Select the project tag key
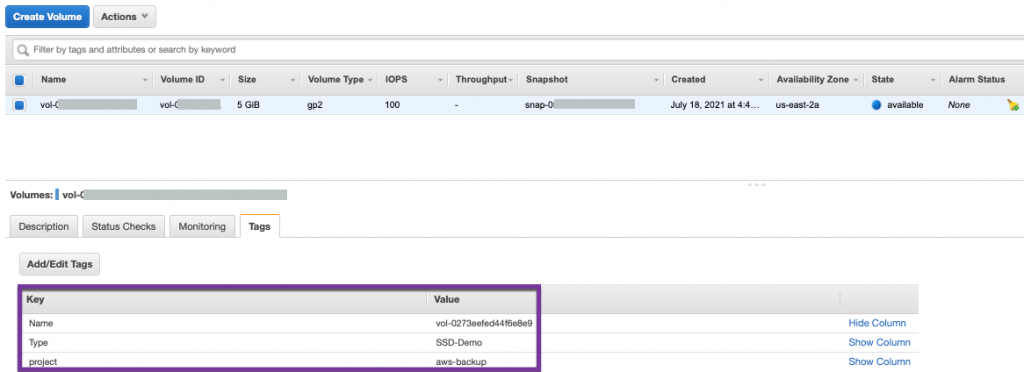 (42, 362)
